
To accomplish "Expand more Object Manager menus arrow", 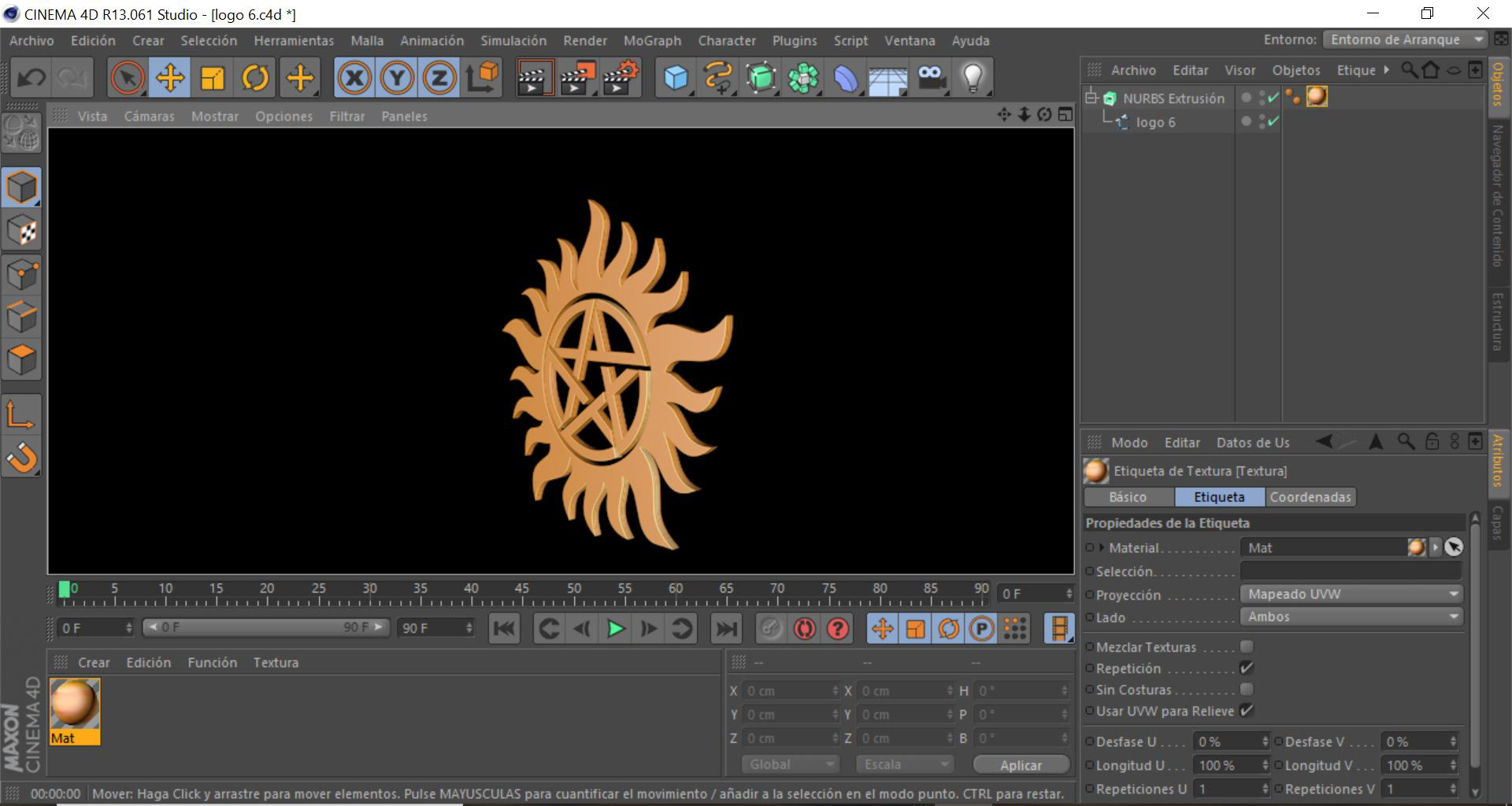I will click(1386, 70).
